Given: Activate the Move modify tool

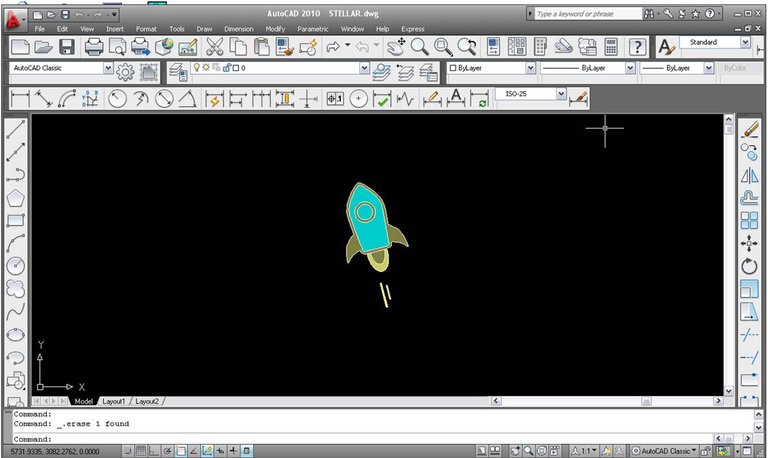Looking at the screenshot, I should click(x=749, y=243).
